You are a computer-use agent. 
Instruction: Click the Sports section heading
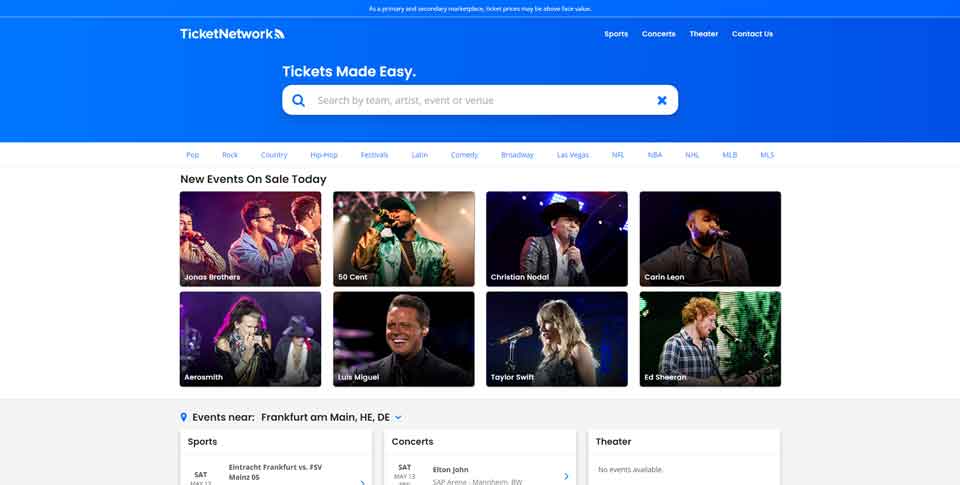[x=203, y=442]
